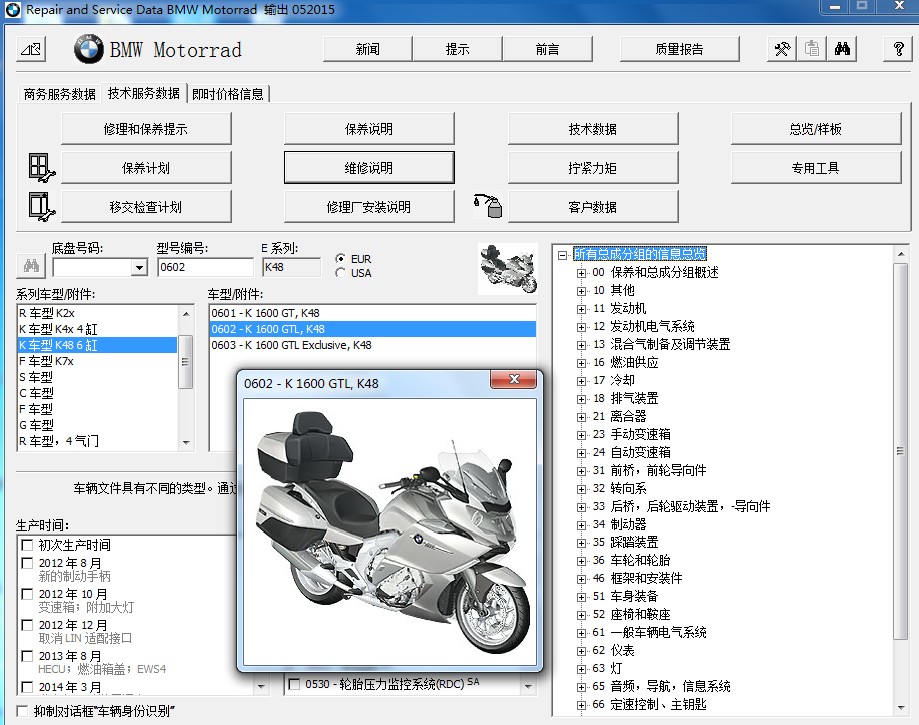919x725 pixels.
Task: Switch to the 技术服务数据 tab
Action: [144, 93]
